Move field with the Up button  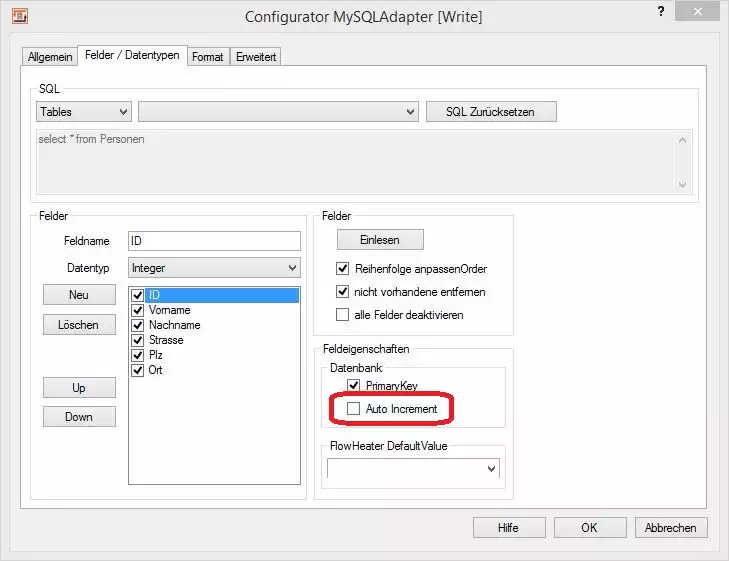coord(79,387)
